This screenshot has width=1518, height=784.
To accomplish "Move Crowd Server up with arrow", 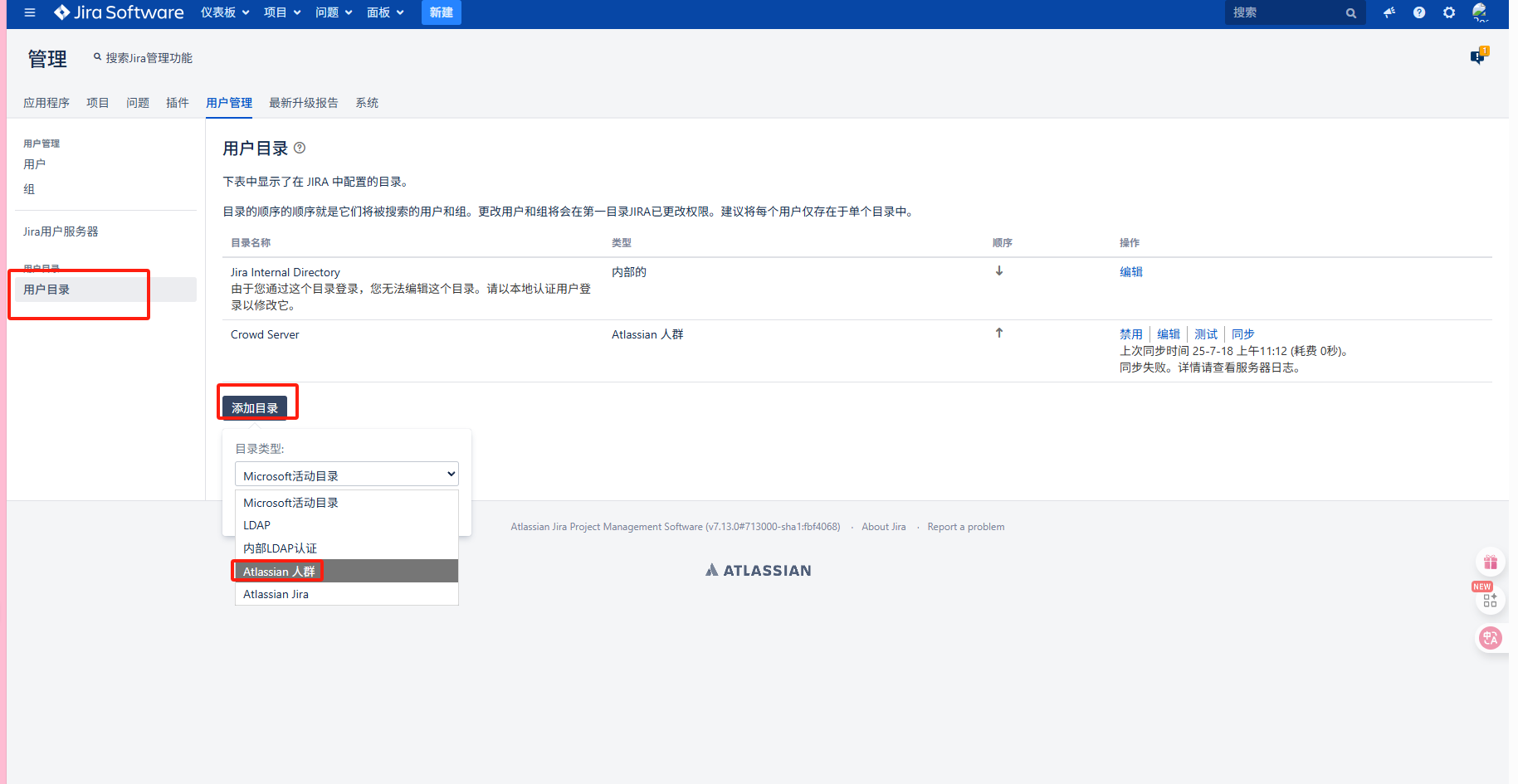I will click(x=999, y=333).
